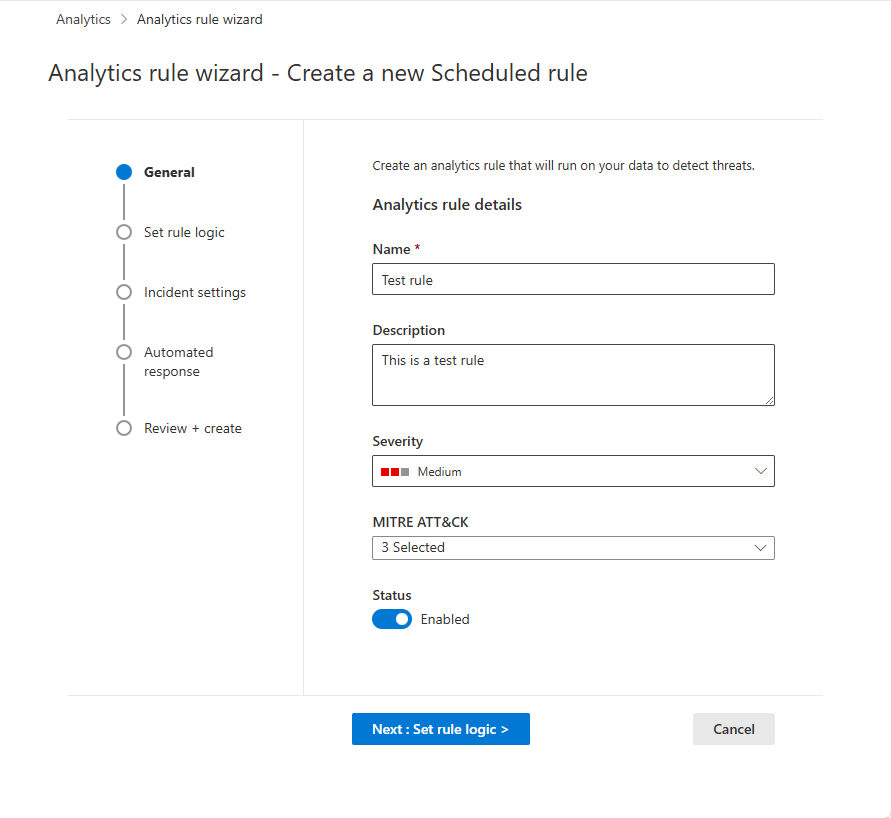
Task: Click the Cancel button
Action: click(x=733, y=728)
